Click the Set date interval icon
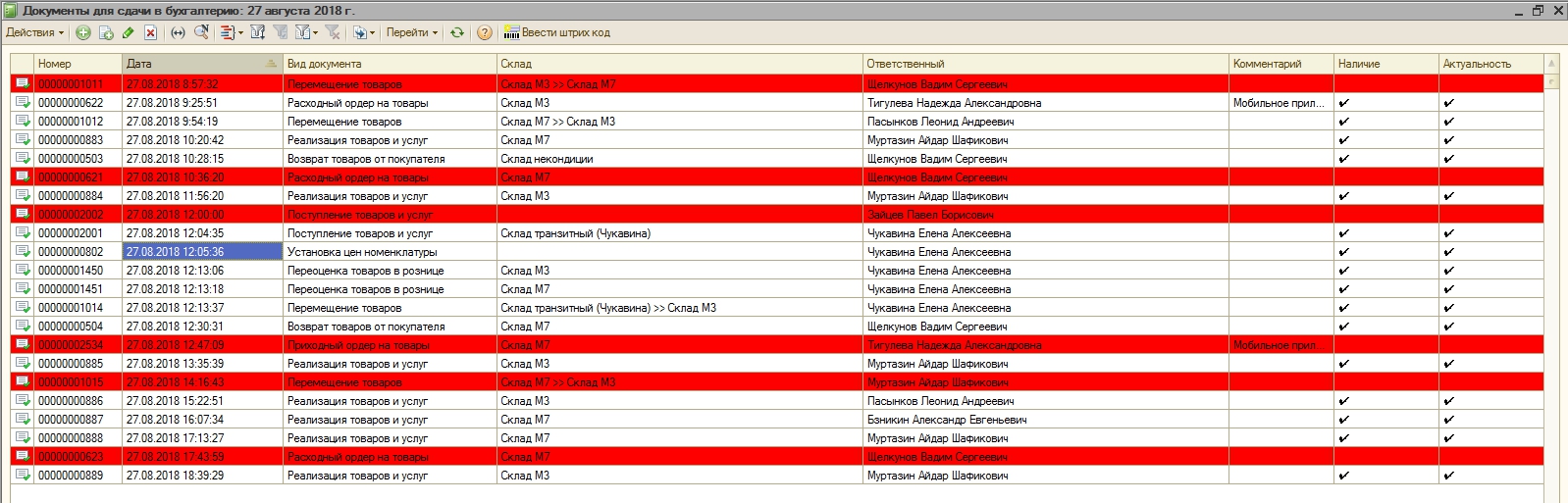Viewport: 1568px width, 503px height. coord(178,32)
